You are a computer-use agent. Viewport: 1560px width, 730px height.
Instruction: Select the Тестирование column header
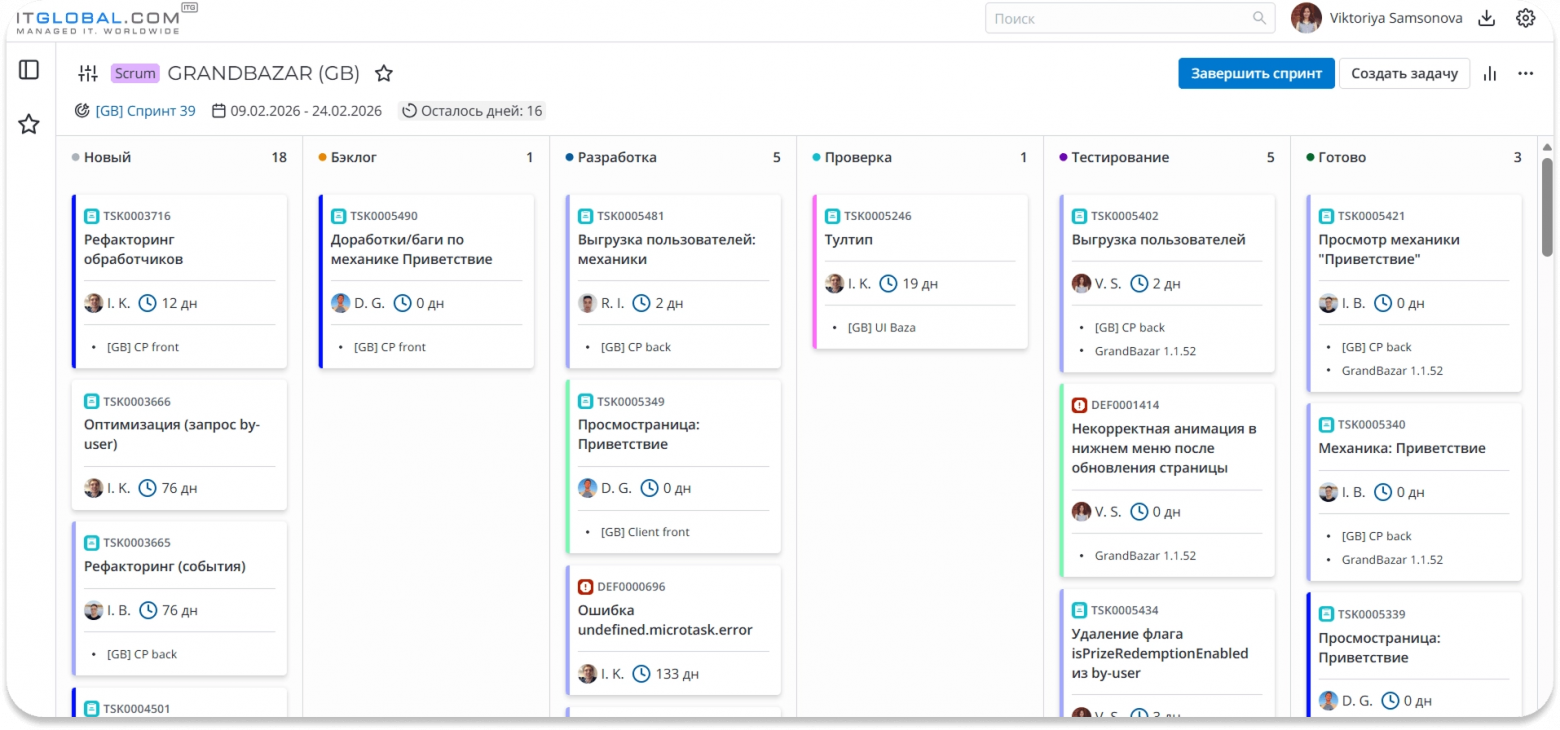(x=1120, y=157)
